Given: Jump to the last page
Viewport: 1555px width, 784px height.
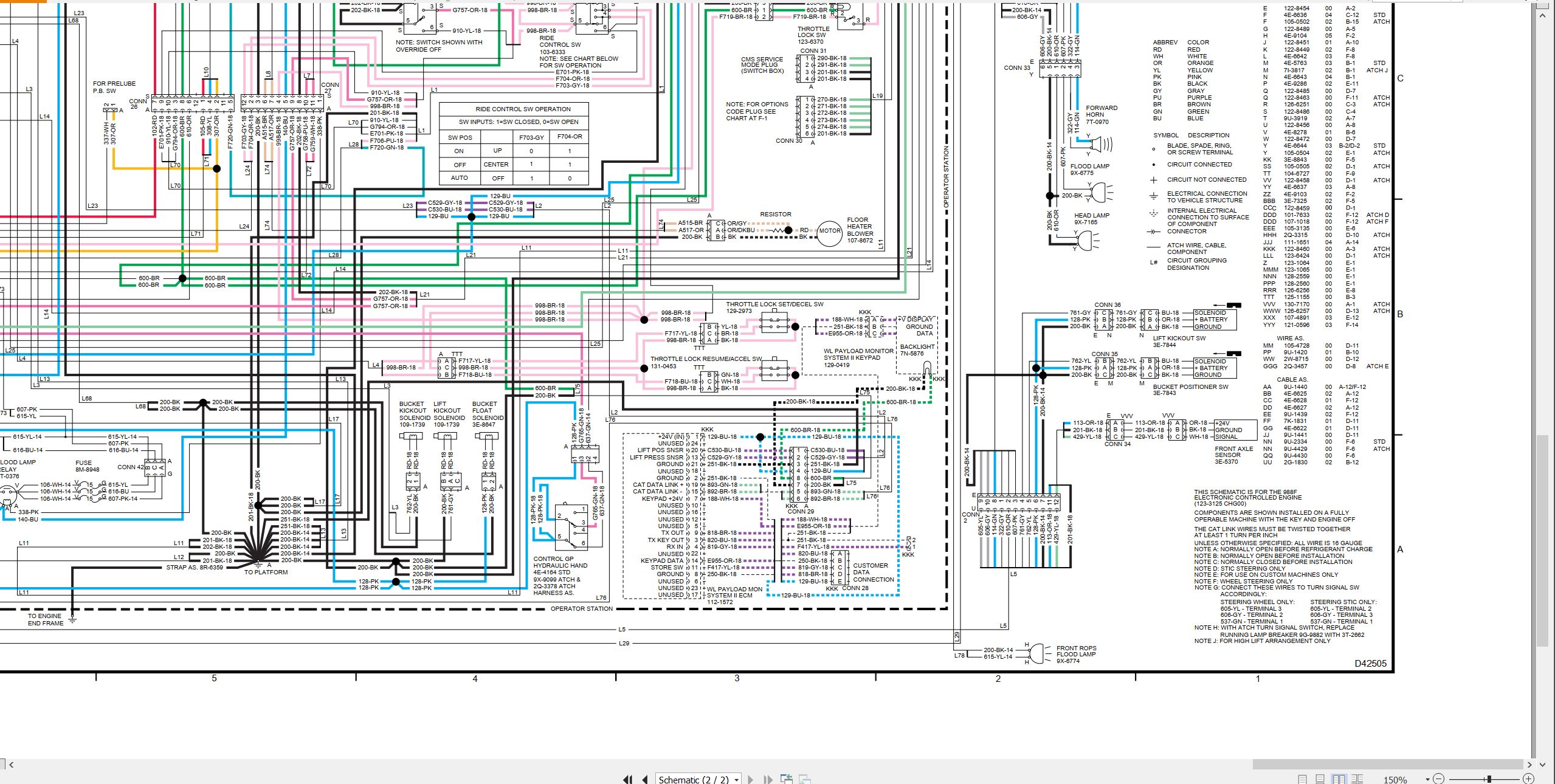Looking at the screenshot, I should [768, 779].
